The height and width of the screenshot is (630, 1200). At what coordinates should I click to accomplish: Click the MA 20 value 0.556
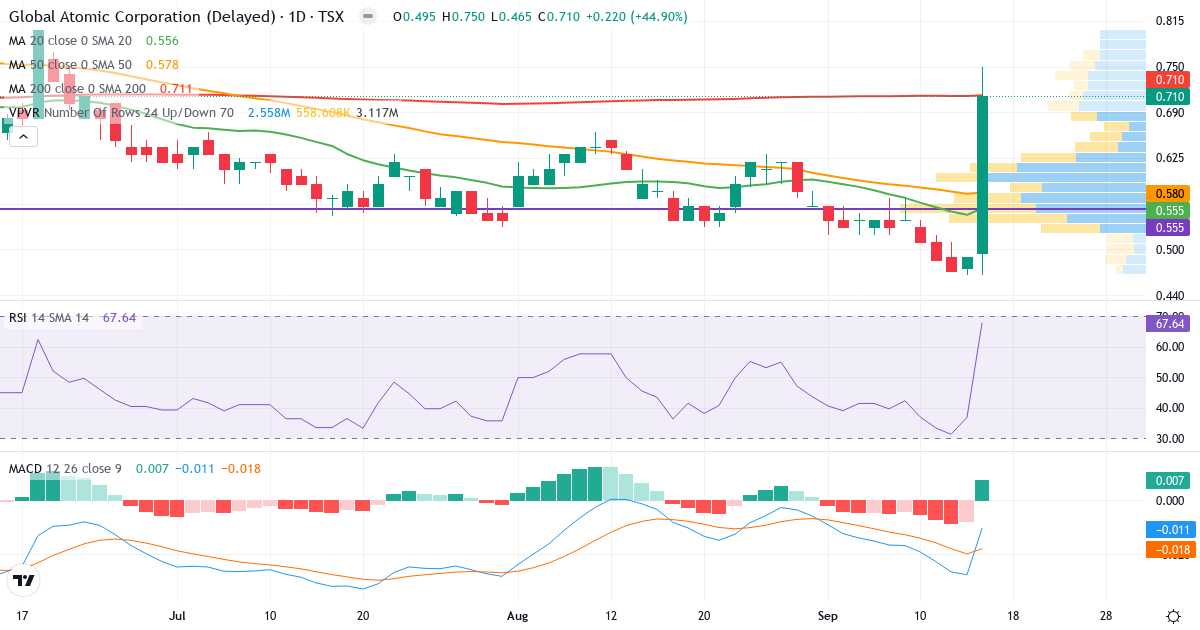point(162,41)
